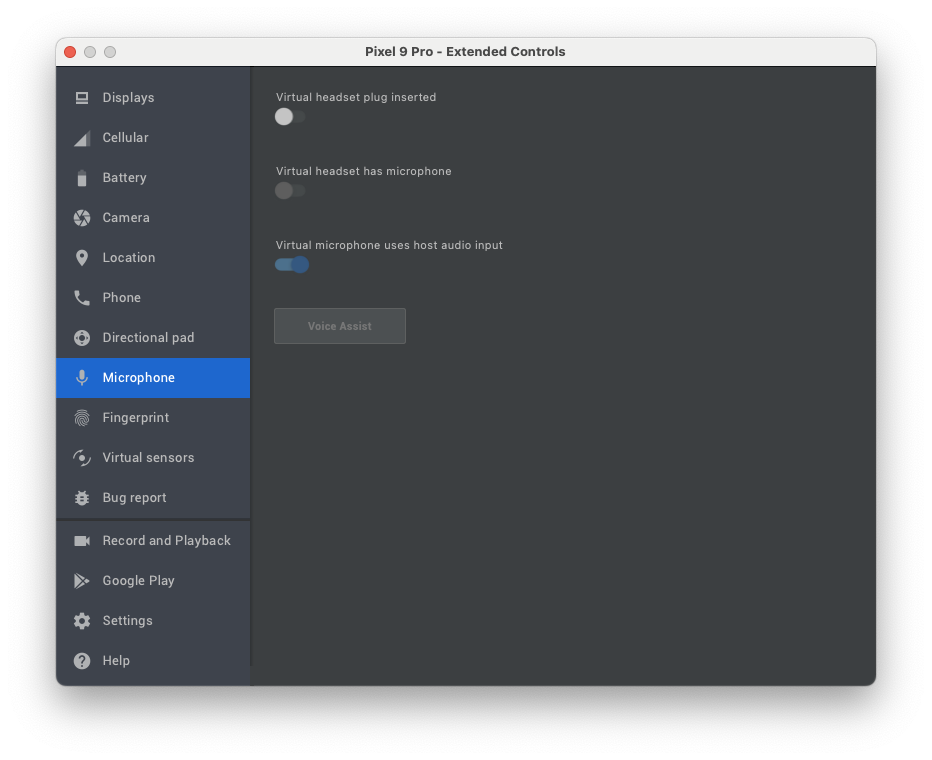This screenshot has height=760, width=932.
Task: Disable Virtual microphone uses host audio input
Action: click(x=292, y=264)
